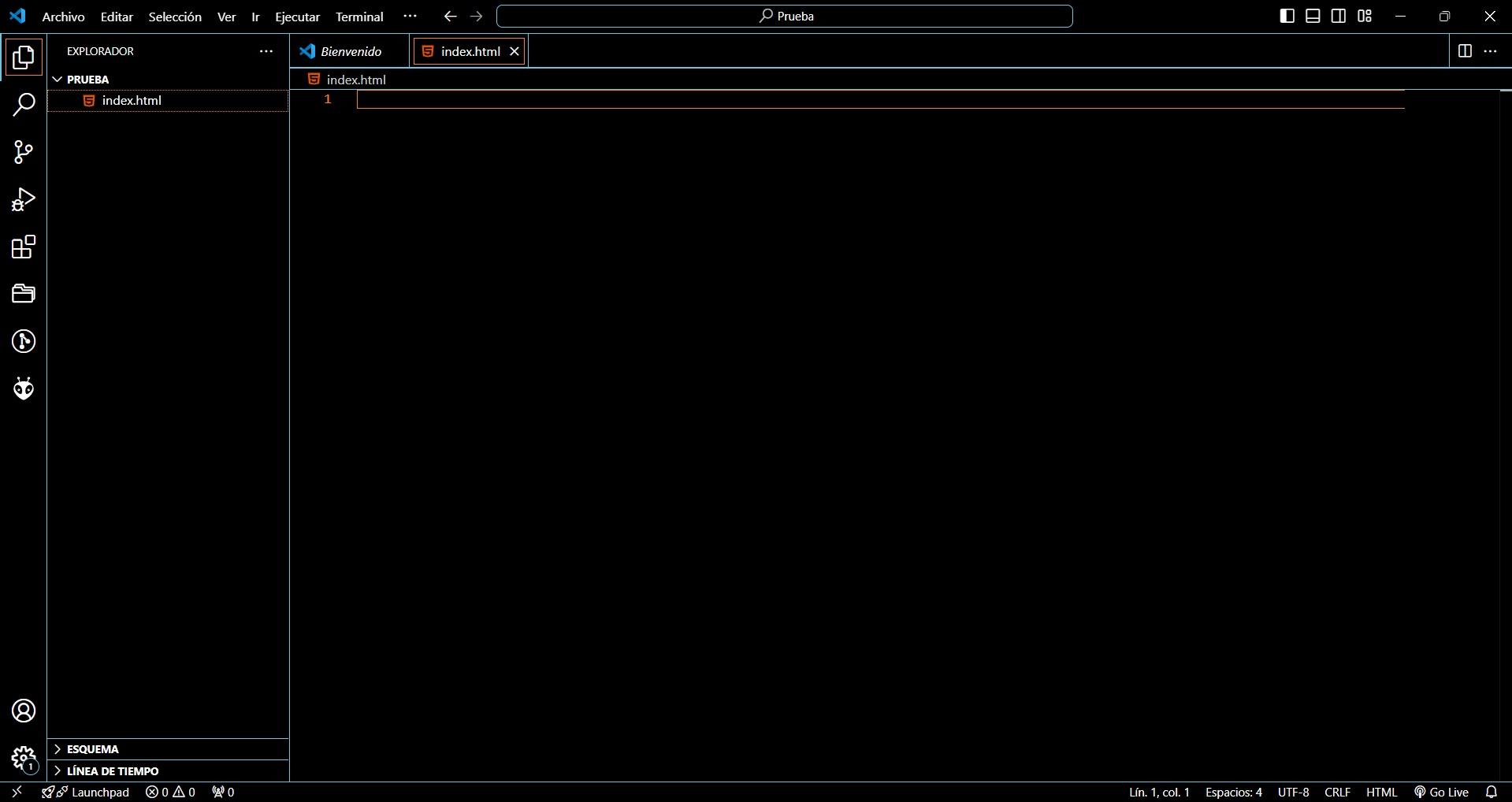Viewport: 1512px width, 802px height.
Task: Go back with the left arrow
Action: pyautogui.click(x=450, y=16)
